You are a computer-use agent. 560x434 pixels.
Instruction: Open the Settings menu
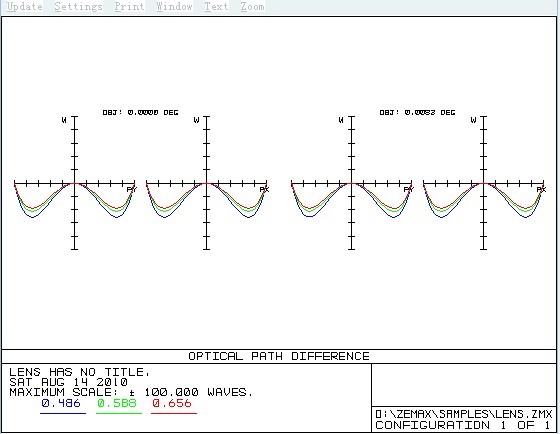tap(79, 7)
